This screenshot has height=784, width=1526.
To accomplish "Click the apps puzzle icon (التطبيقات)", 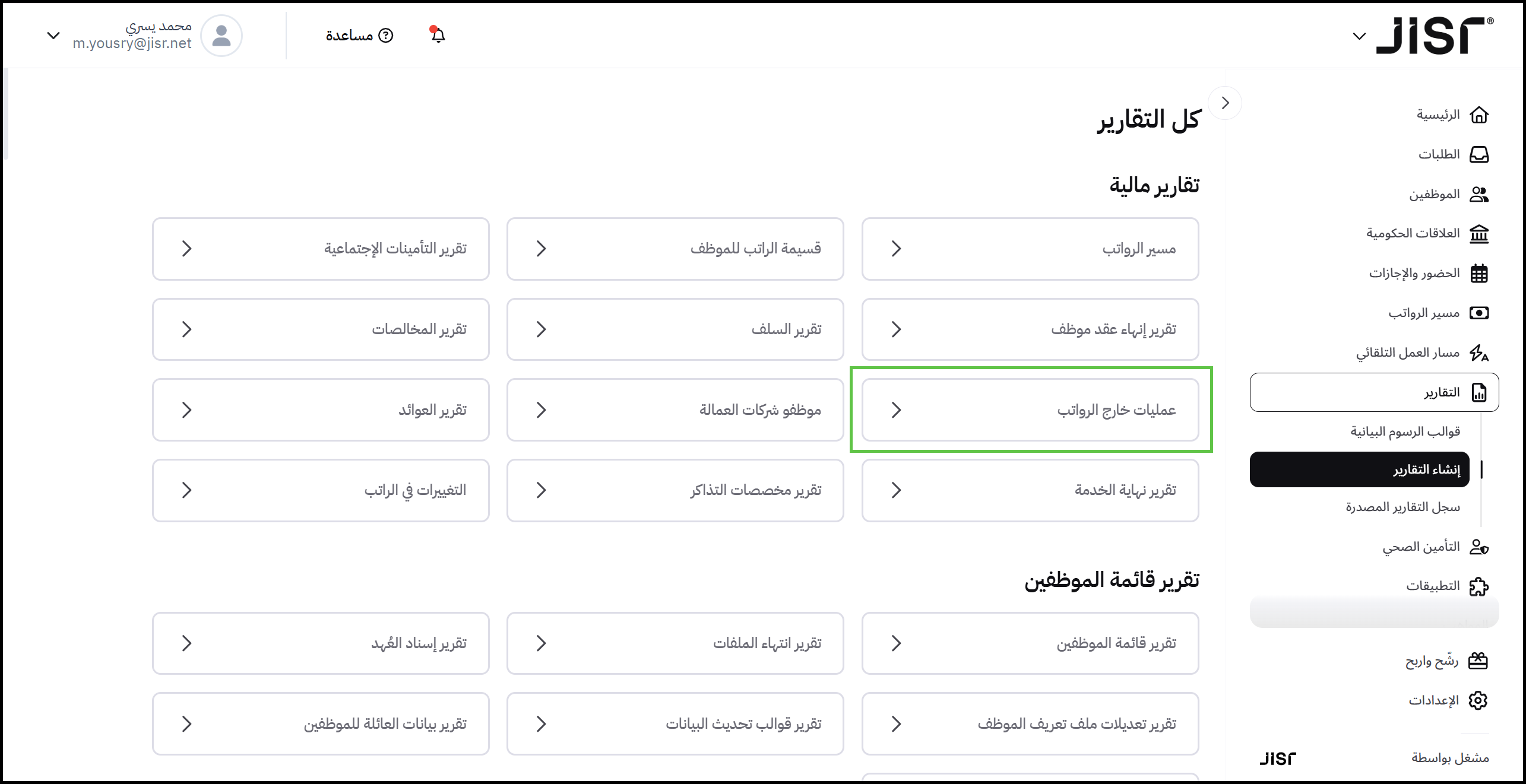I will point(1478,586).
